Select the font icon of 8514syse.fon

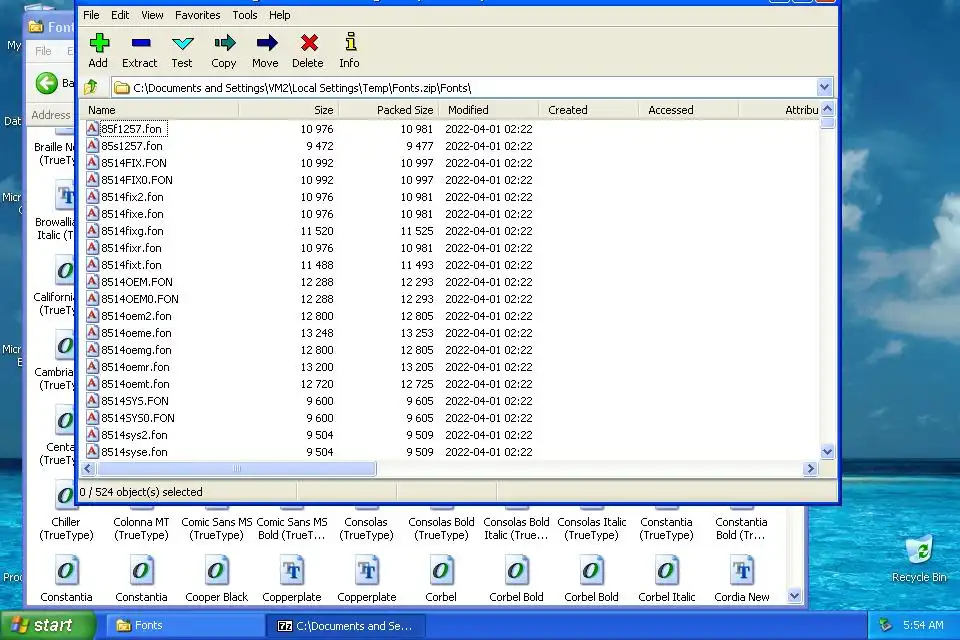point(92,451)
